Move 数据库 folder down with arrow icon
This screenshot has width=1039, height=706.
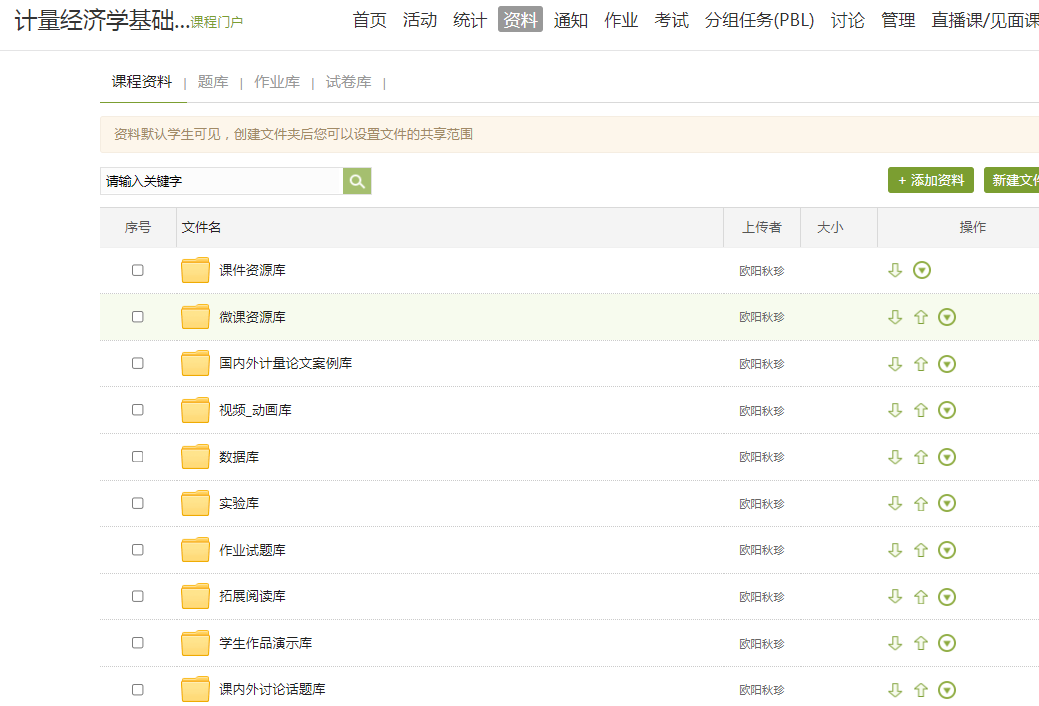tap(895, 457)
